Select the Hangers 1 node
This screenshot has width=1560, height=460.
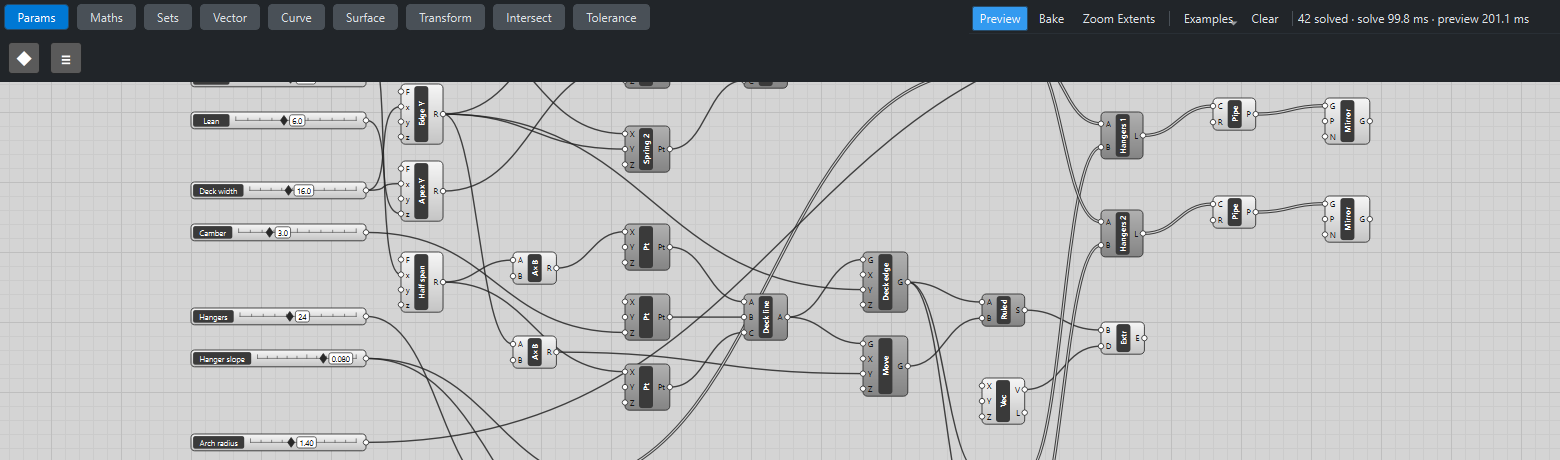pos(1122,135)
